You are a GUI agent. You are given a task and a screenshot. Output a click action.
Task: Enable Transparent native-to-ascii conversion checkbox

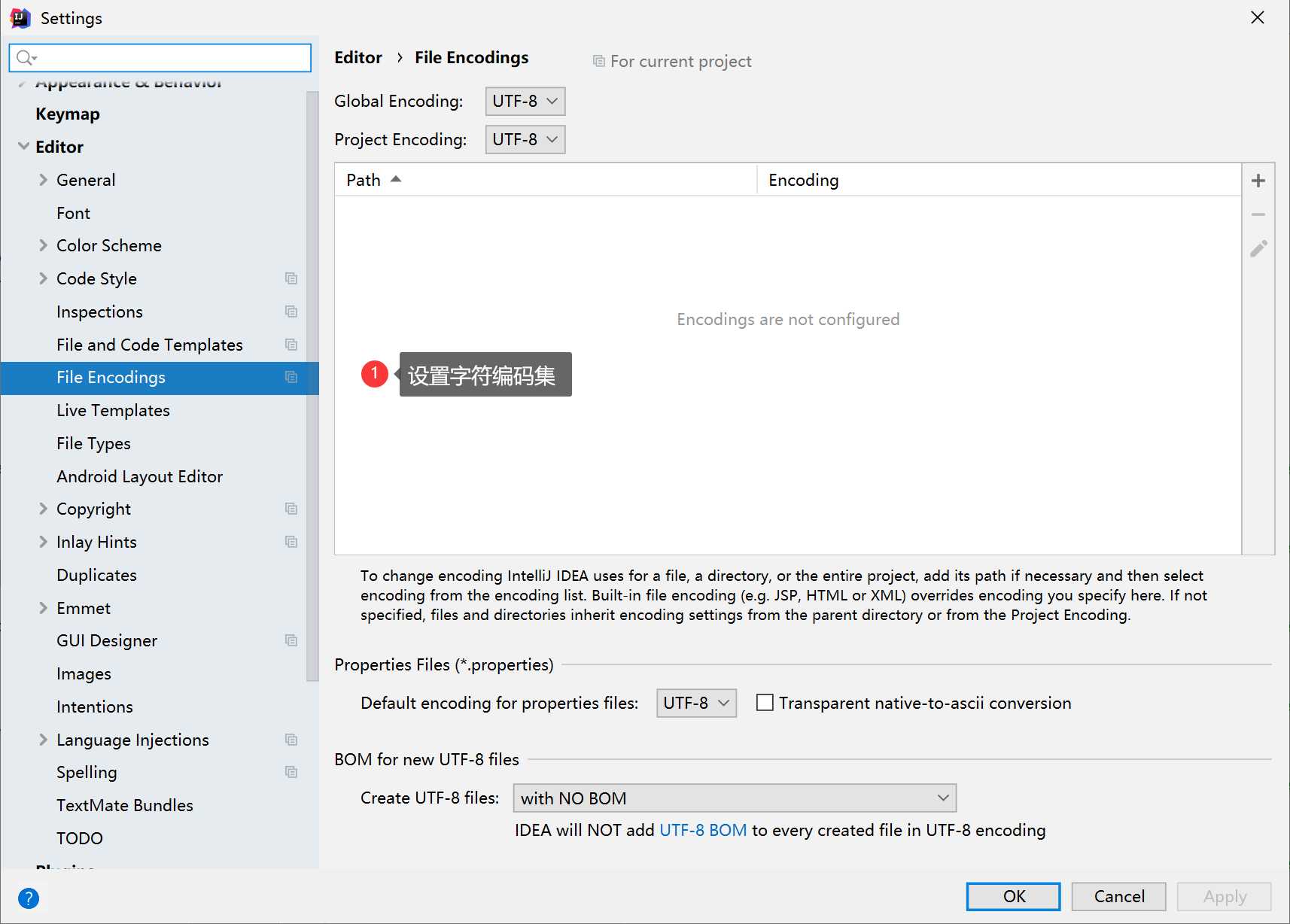[x=765, y=703]
